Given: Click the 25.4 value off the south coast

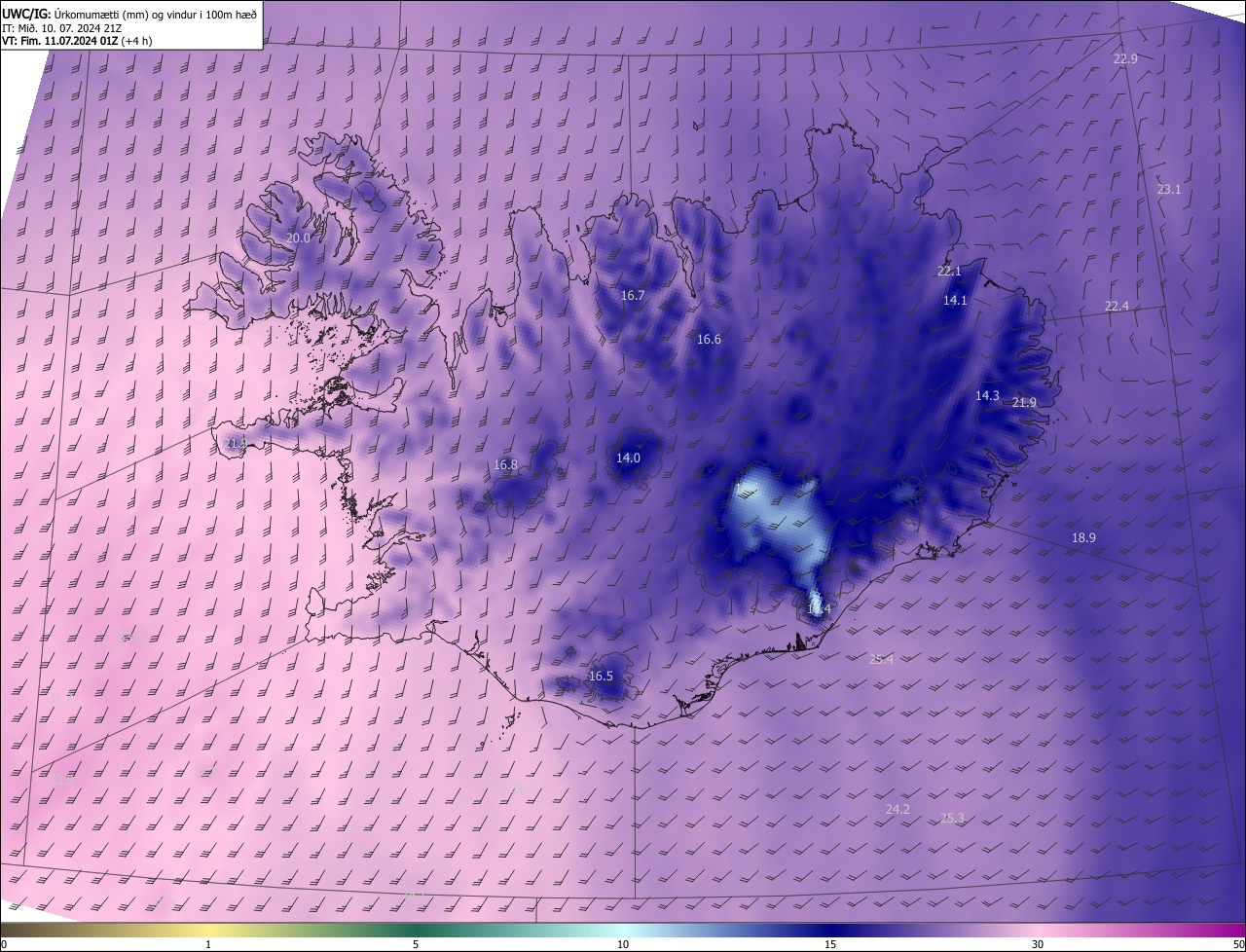Looking at the screenshot, I should coord(881,660).
